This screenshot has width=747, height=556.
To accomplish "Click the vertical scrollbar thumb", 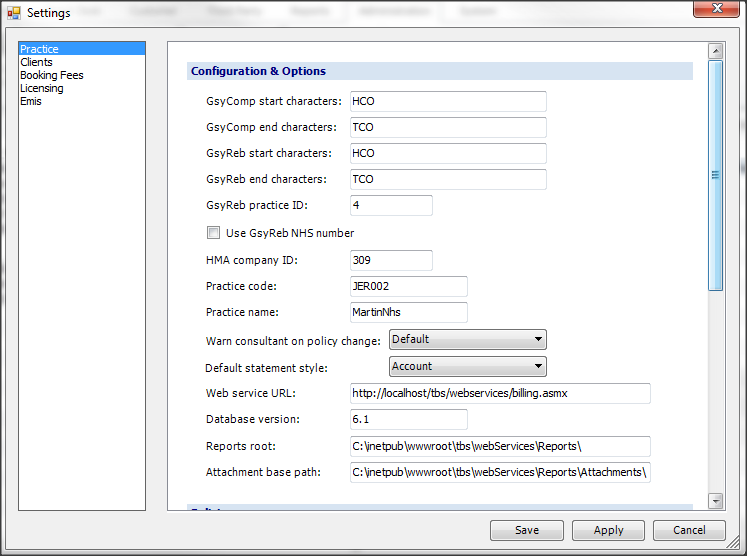I will click(x=715, y=175).
